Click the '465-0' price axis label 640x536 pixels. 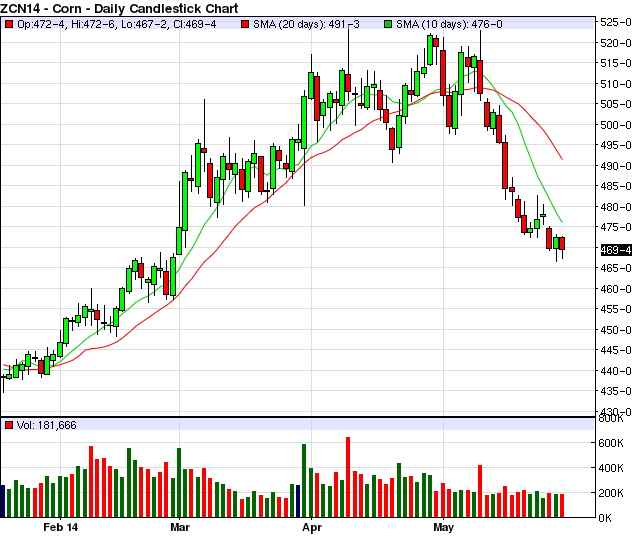(x=616, y=268)
